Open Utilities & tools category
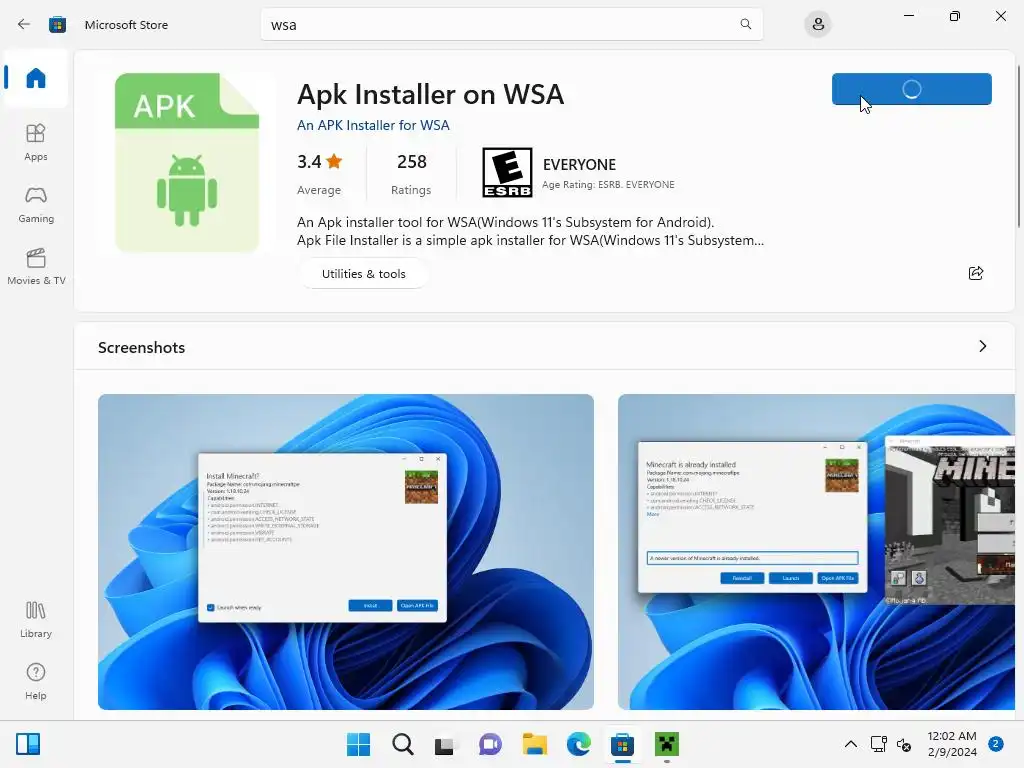The image size is (1024, 768). [x=364, y=274]
